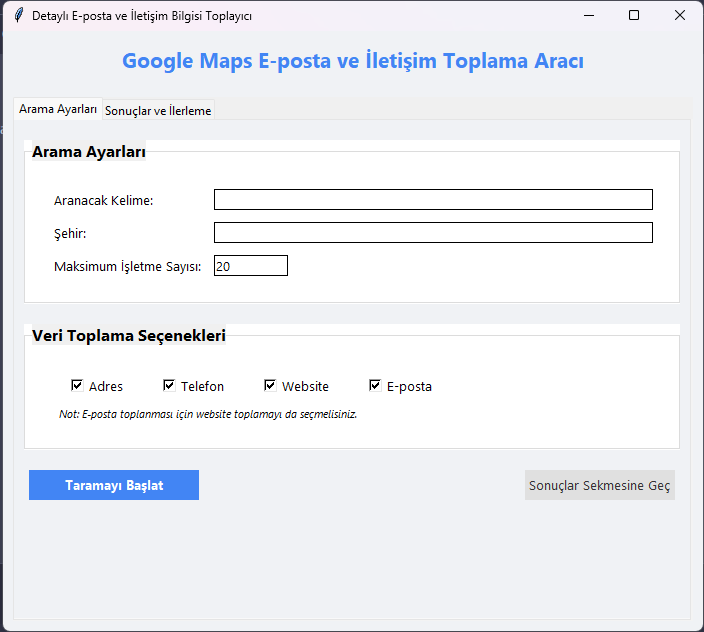
Task: Click into the Şehir text field
Action: coord(433,233)
